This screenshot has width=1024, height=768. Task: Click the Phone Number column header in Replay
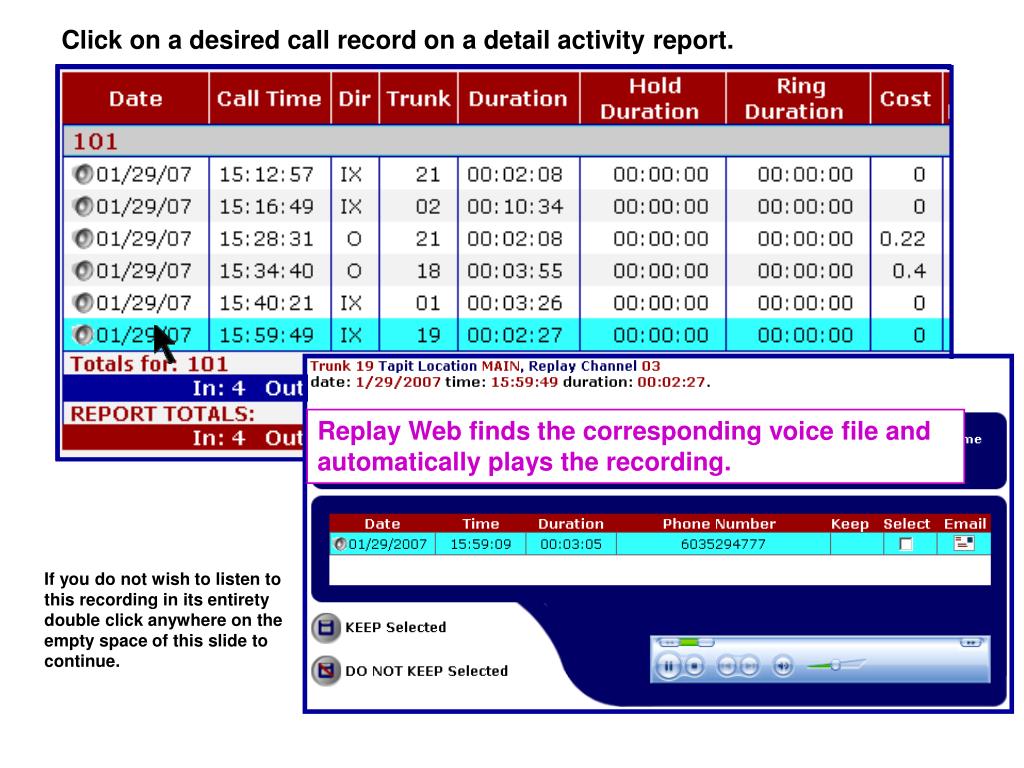point(718,523)
